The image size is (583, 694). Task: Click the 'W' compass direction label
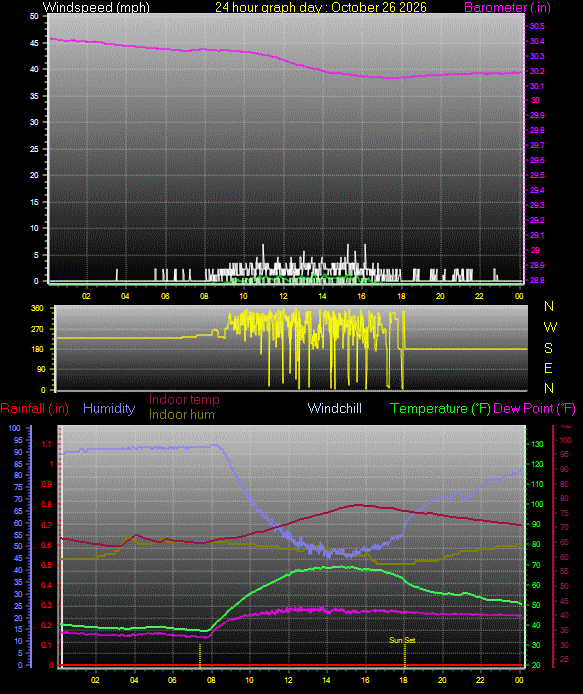tap(550, 327)
